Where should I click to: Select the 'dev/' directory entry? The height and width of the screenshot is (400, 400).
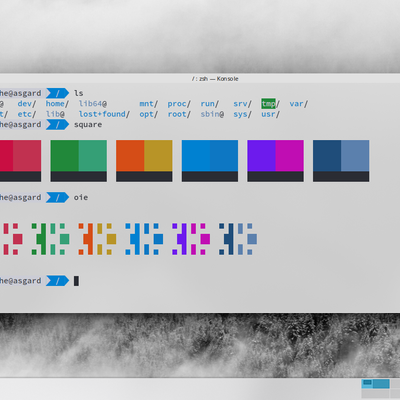click(x=27, y=104)
